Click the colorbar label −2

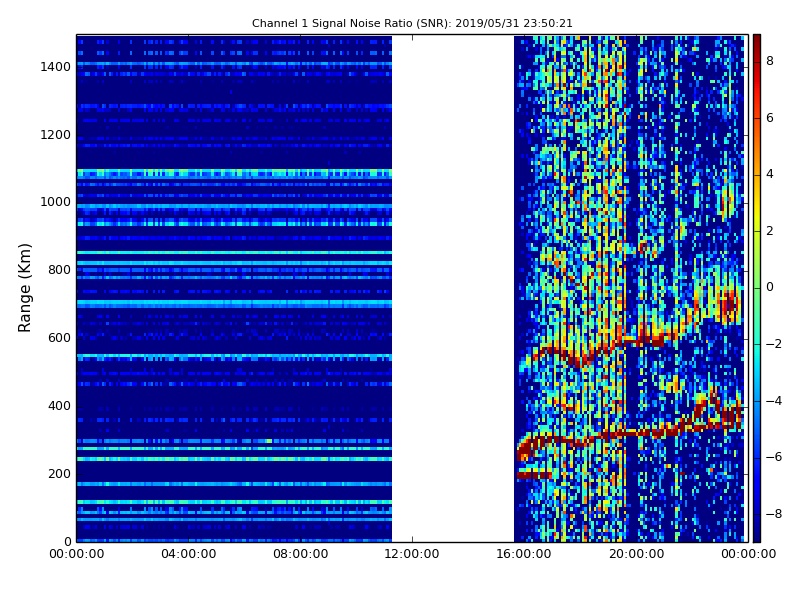(x=774, y=344)
